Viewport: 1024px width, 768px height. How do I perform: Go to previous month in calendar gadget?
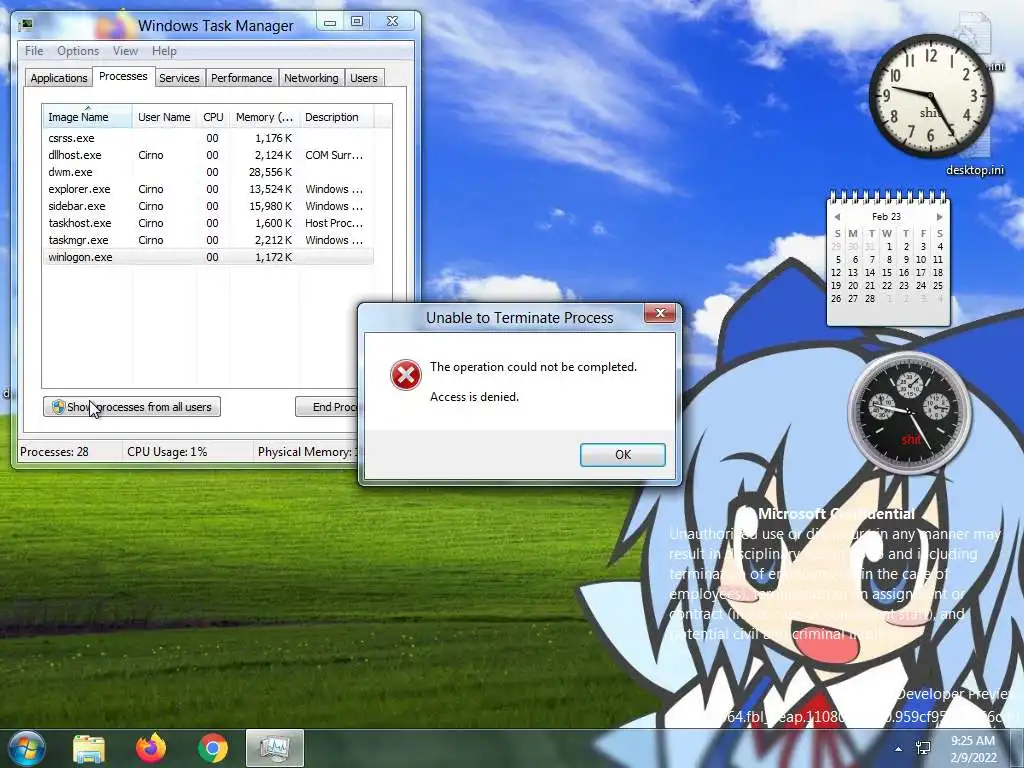tap(837, 217)
